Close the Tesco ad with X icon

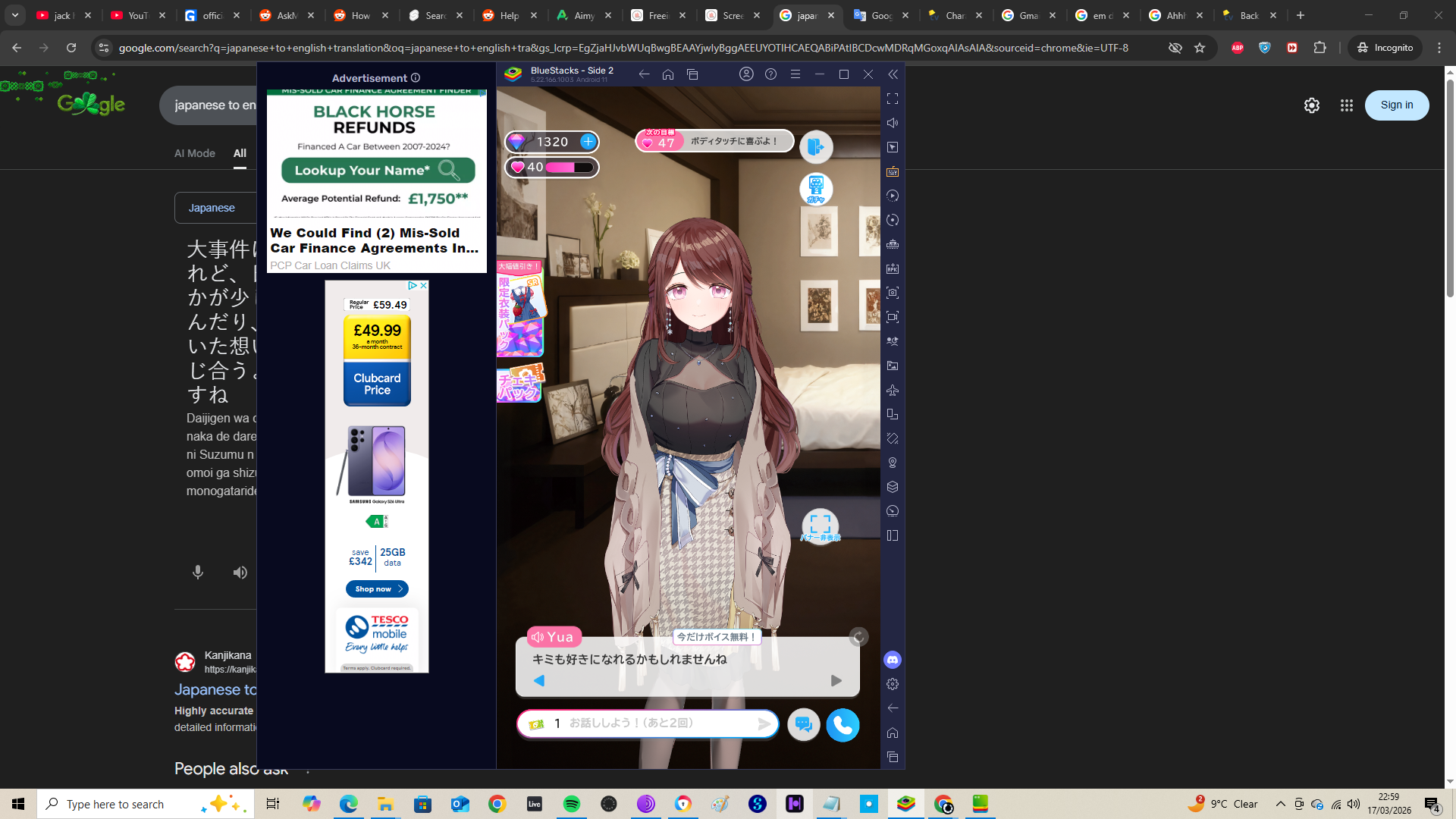pos(424,285)
